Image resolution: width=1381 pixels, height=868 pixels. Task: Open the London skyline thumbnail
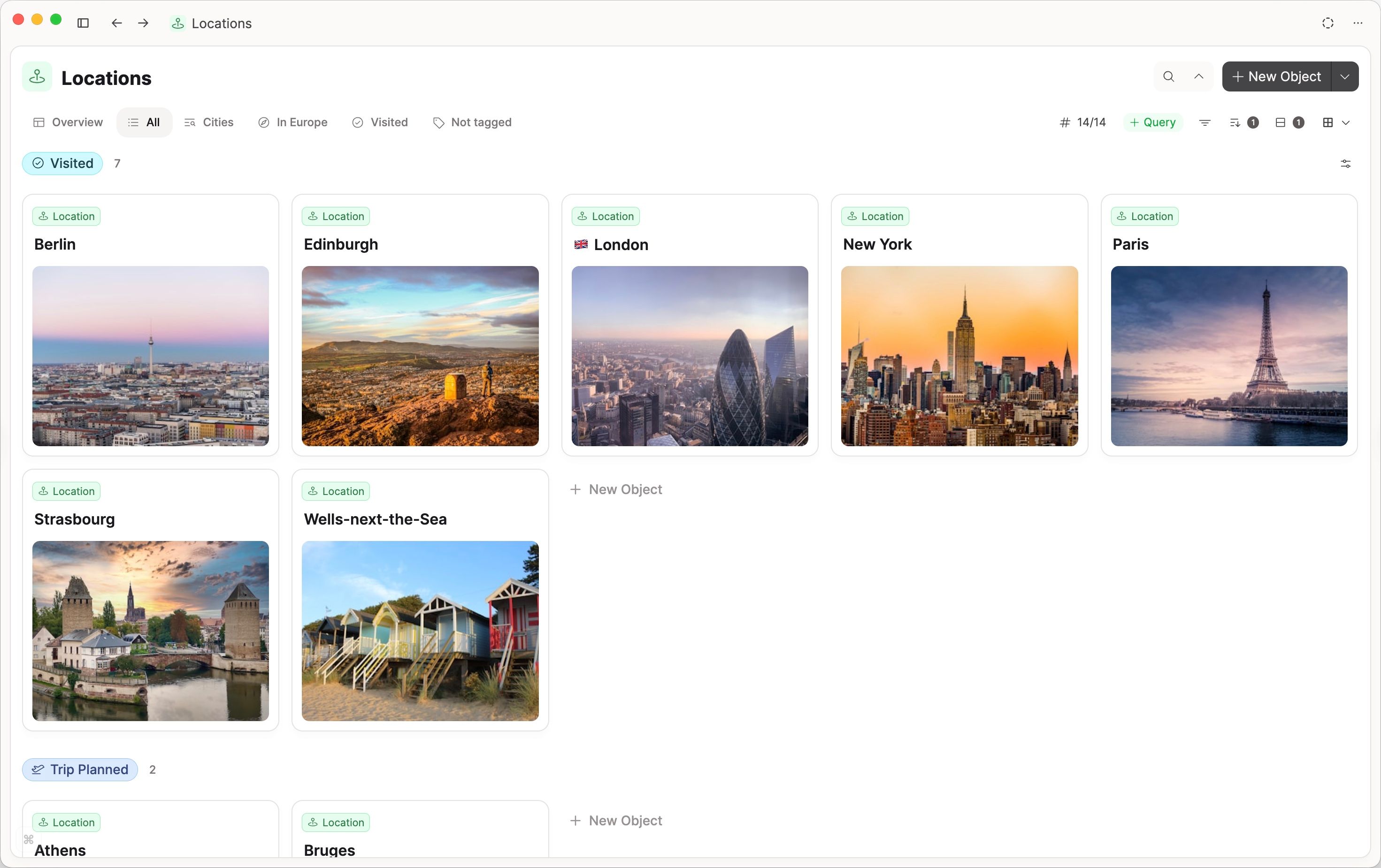(x=690, y=357)
